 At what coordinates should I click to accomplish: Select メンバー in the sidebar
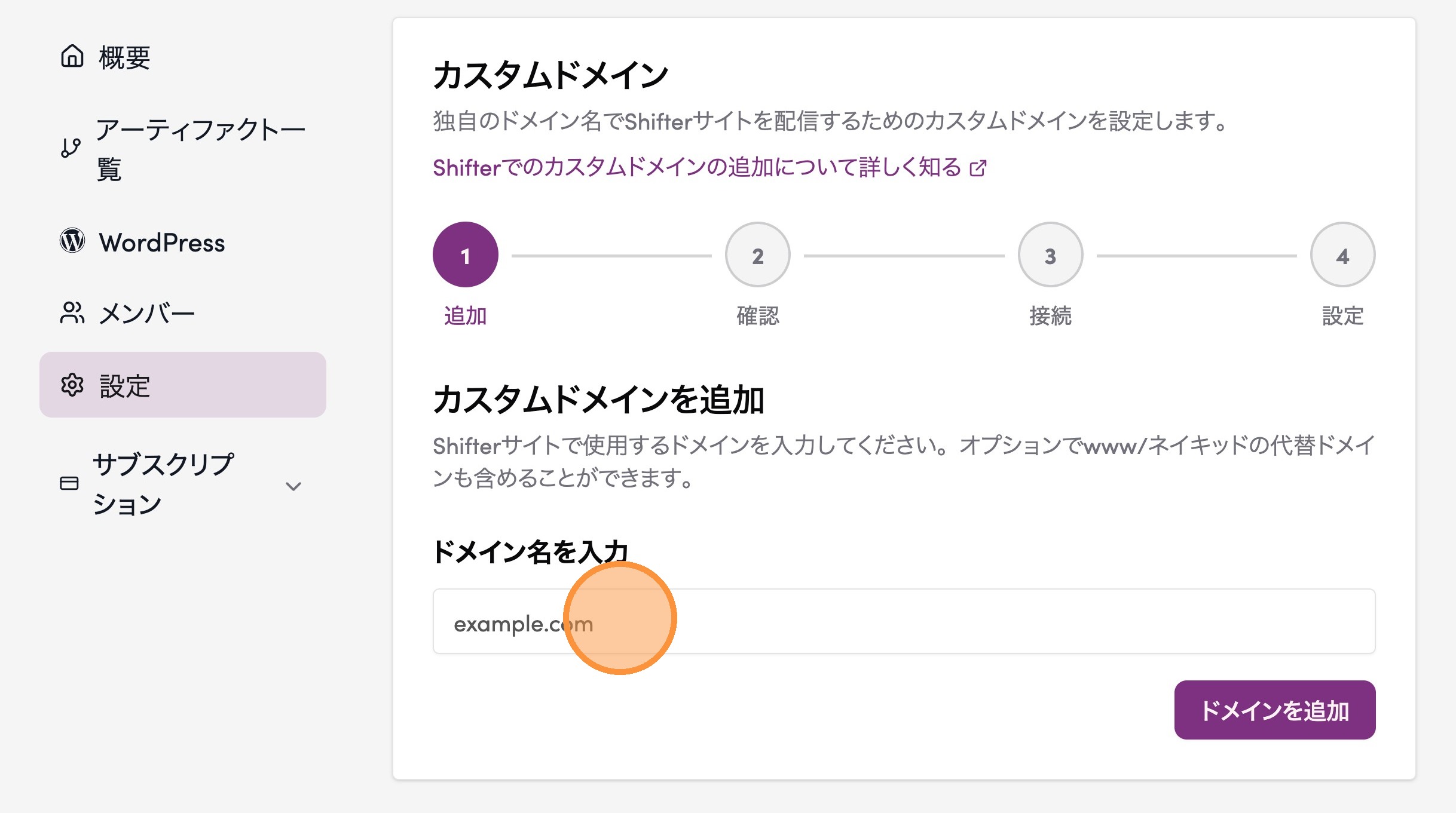point(147,314)
